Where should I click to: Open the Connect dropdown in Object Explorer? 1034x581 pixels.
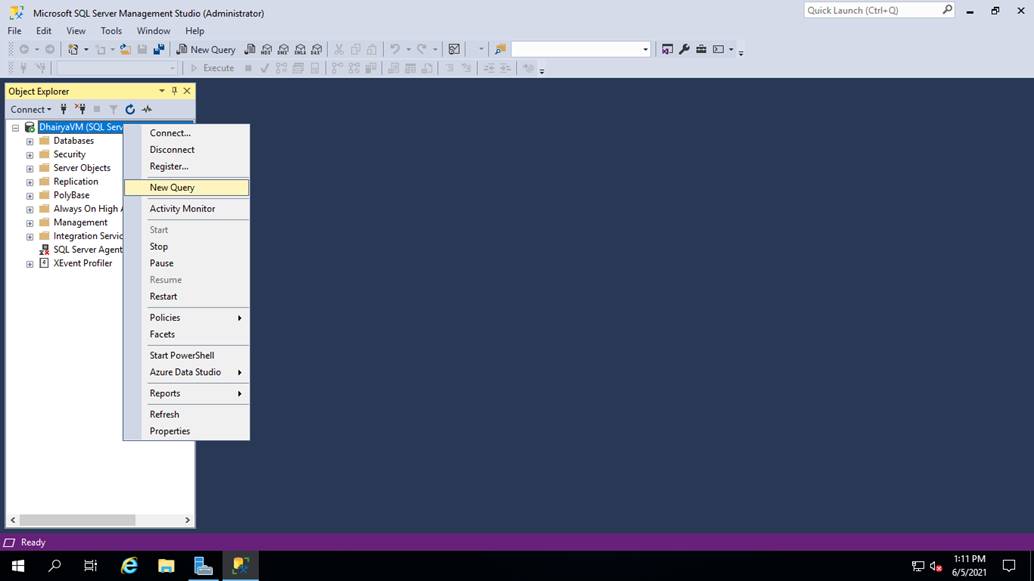[30, 109]
